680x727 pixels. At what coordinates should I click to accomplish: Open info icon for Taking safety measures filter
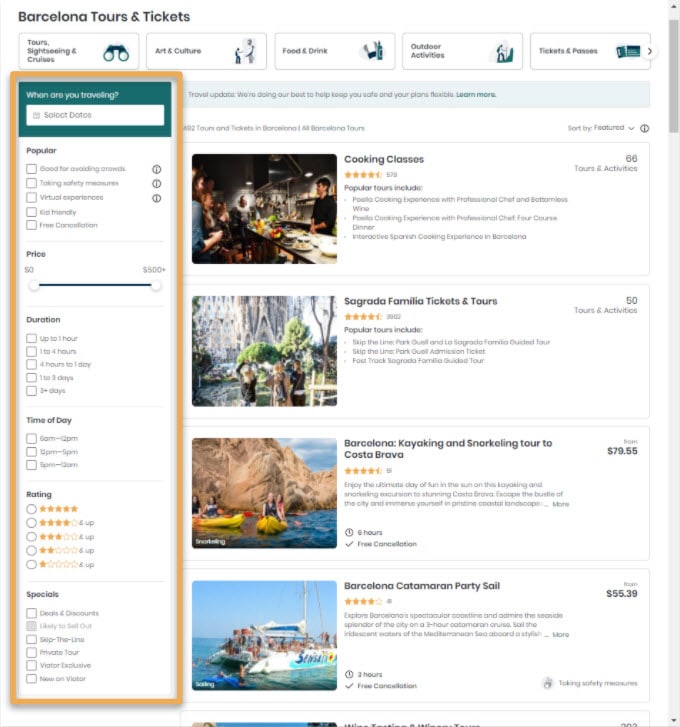(x=157, y=184)
